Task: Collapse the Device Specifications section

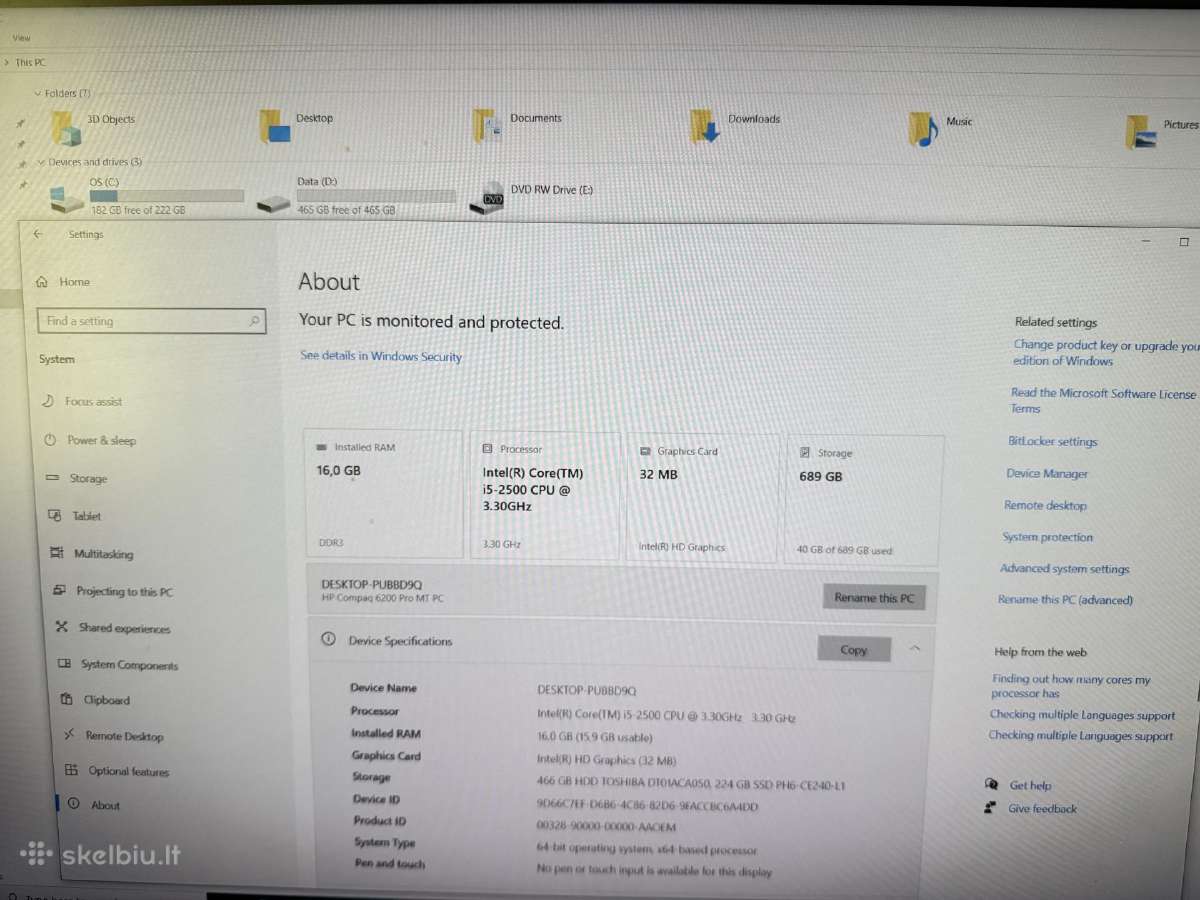Action: click(915, 649)
